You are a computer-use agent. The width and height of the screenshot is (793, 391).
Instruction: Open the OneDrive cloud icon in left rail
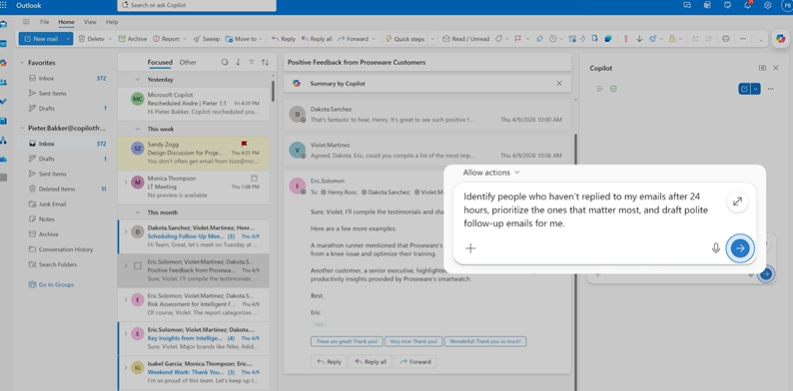coord(4,159)
